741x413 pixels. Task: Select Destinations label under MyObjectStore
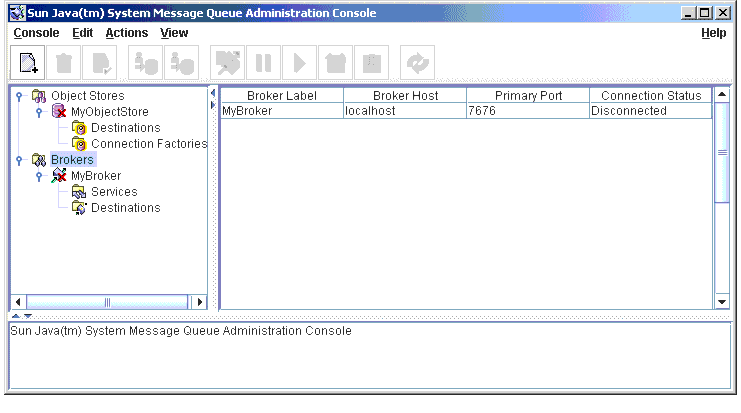pyautogui.click(x=126, y=128)
